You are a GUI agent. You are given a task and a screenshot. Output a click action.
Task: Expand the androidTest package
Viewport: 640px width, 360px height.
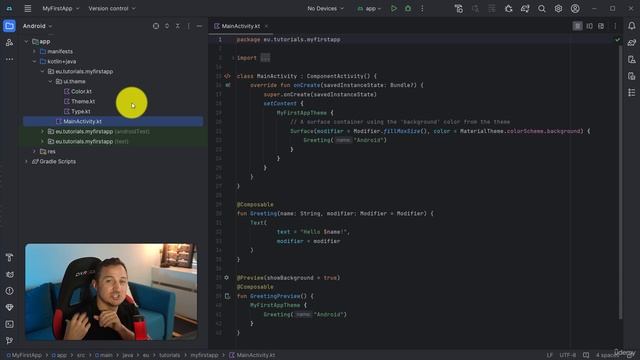[x=42, y=131]
